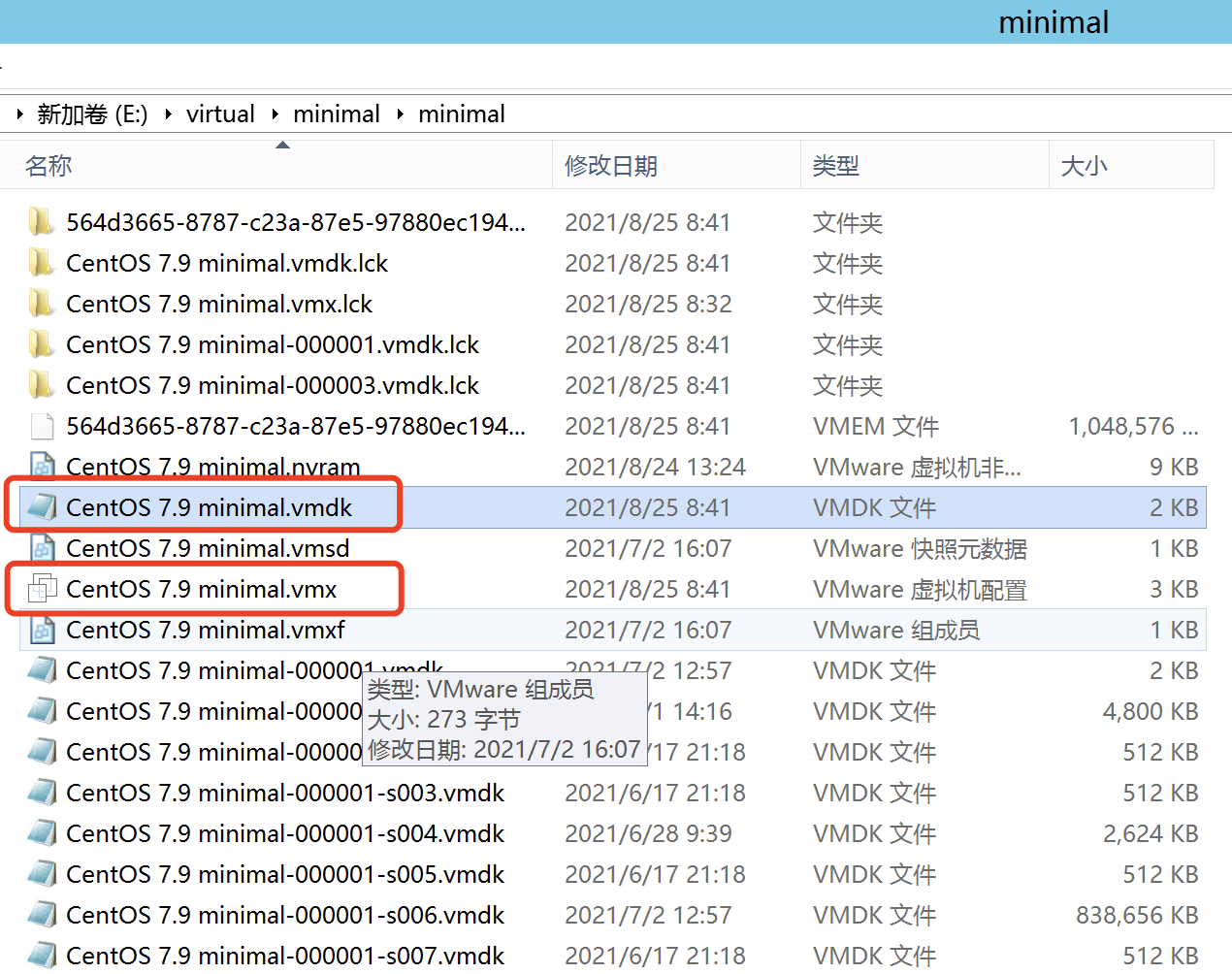This screenshot has width=1232, height=974.
Task: Click the folder icon of the 564d3665 folder
Action: [41, 222]
